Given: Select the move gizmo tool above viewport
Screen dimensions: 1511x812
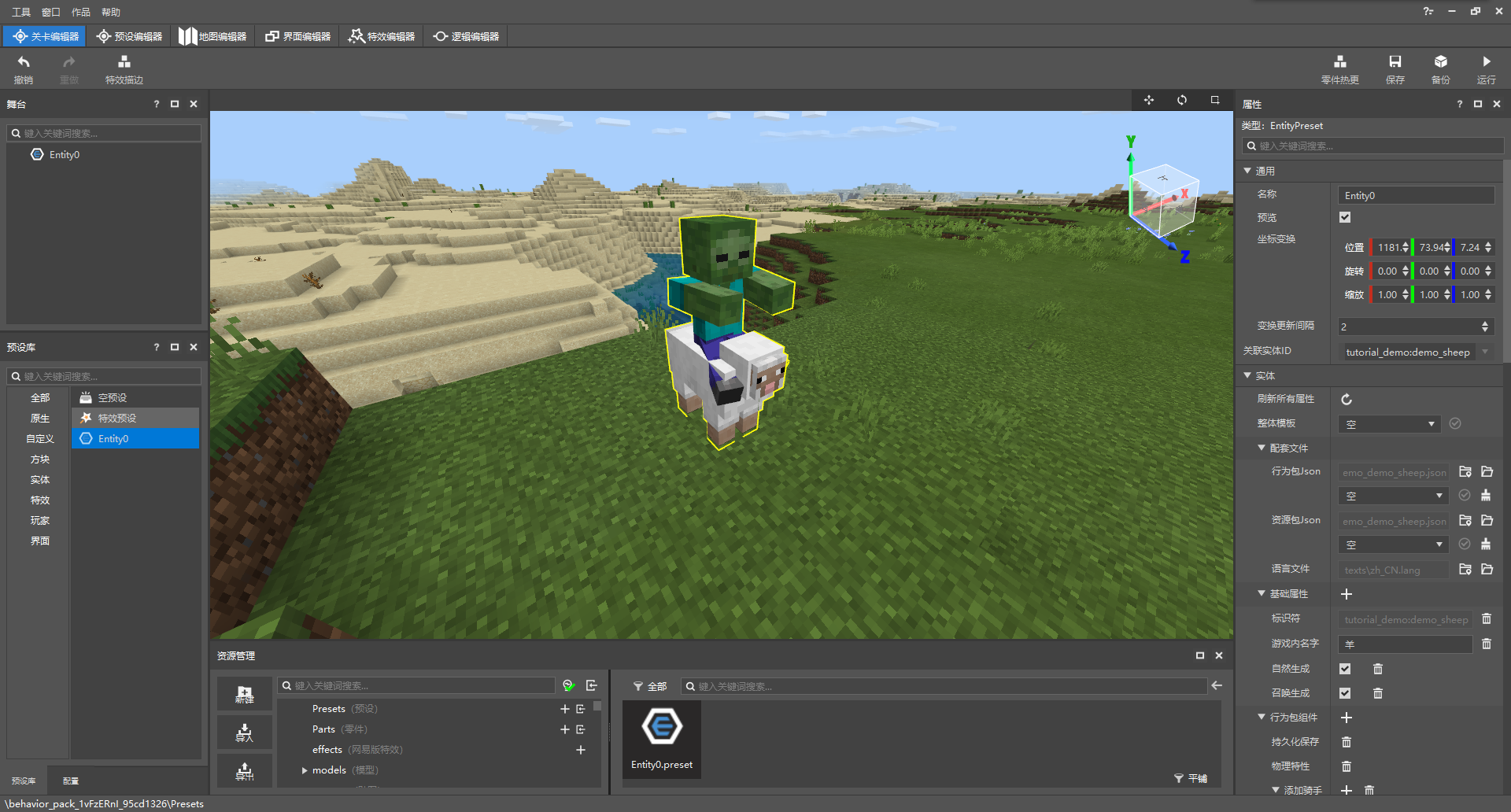Looking at the screenshot, I should (1149, 100).
